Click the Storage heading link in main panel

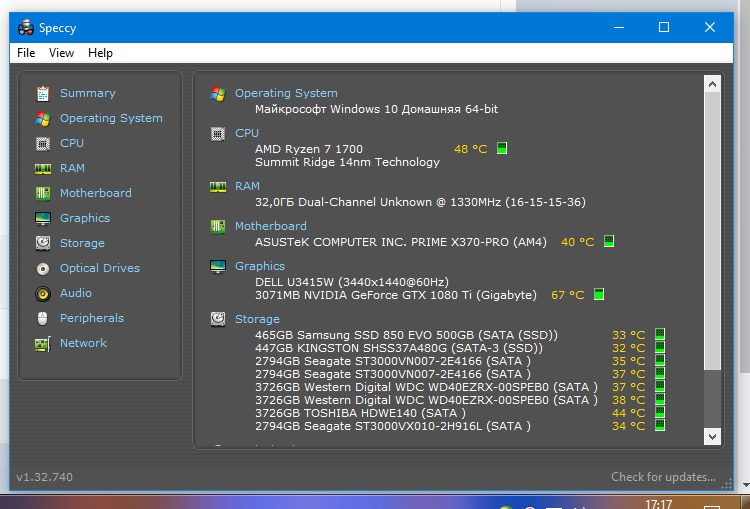[x=257, y=319]
